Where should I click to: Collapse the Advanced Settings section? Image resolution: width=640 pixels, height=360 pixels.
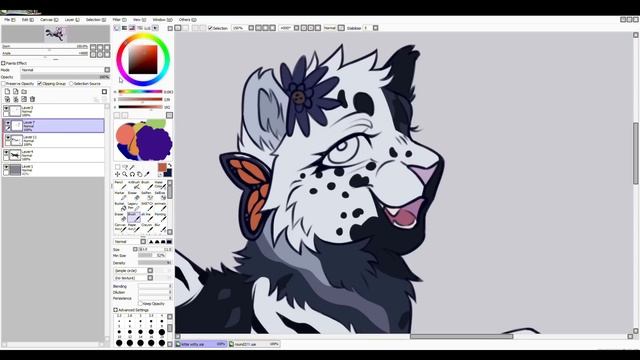click(x=116, y=310)
